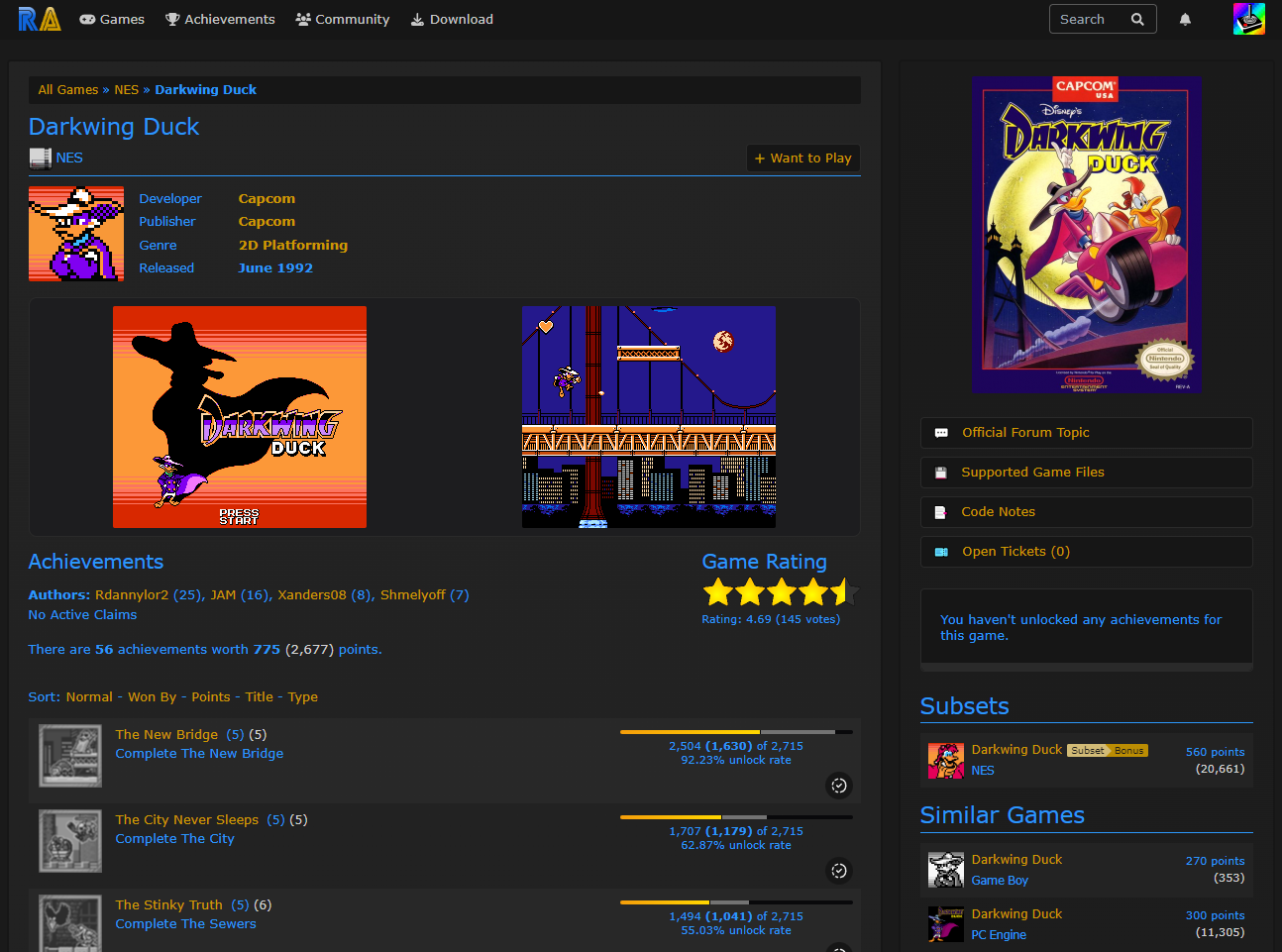Click the magnifying glass search icon

click(1137, 19)
